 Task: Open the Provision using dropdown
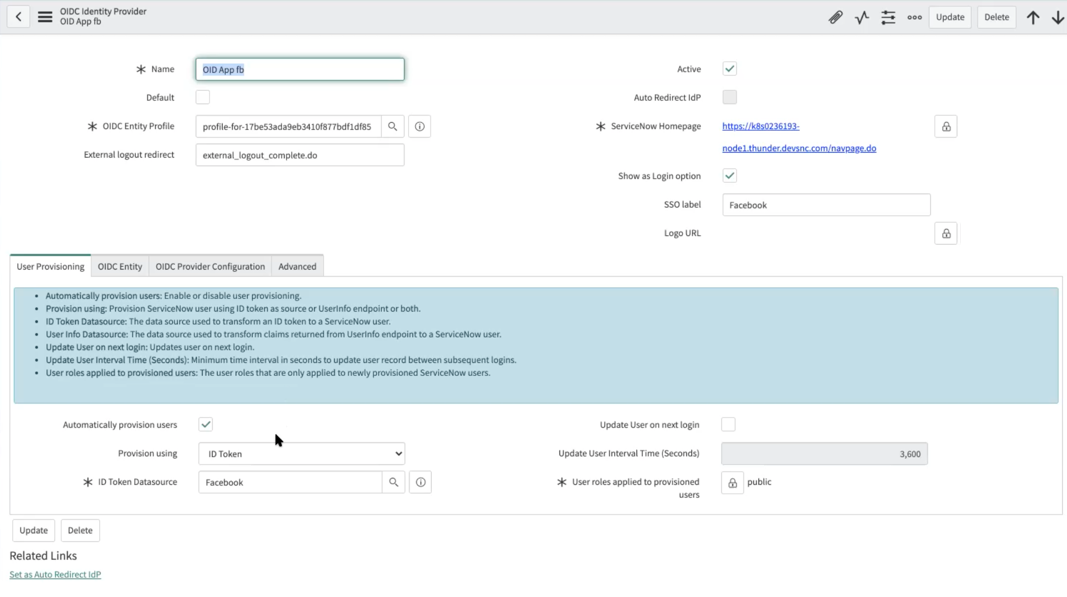pos(301,453)
